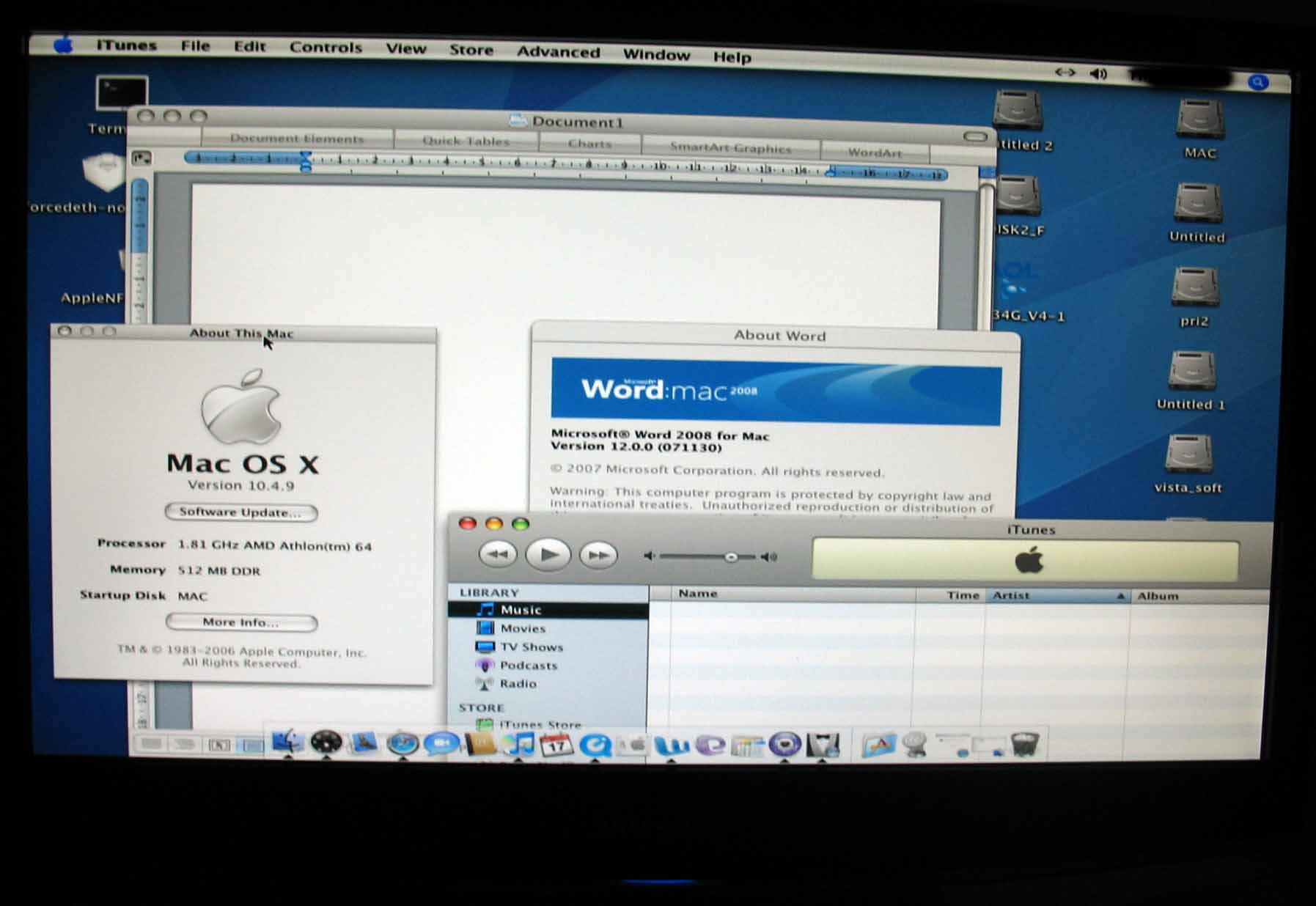This screenshot has width=1316, height=906.
Task: Open QuickTime Player from the Dock
Action: 595,745
